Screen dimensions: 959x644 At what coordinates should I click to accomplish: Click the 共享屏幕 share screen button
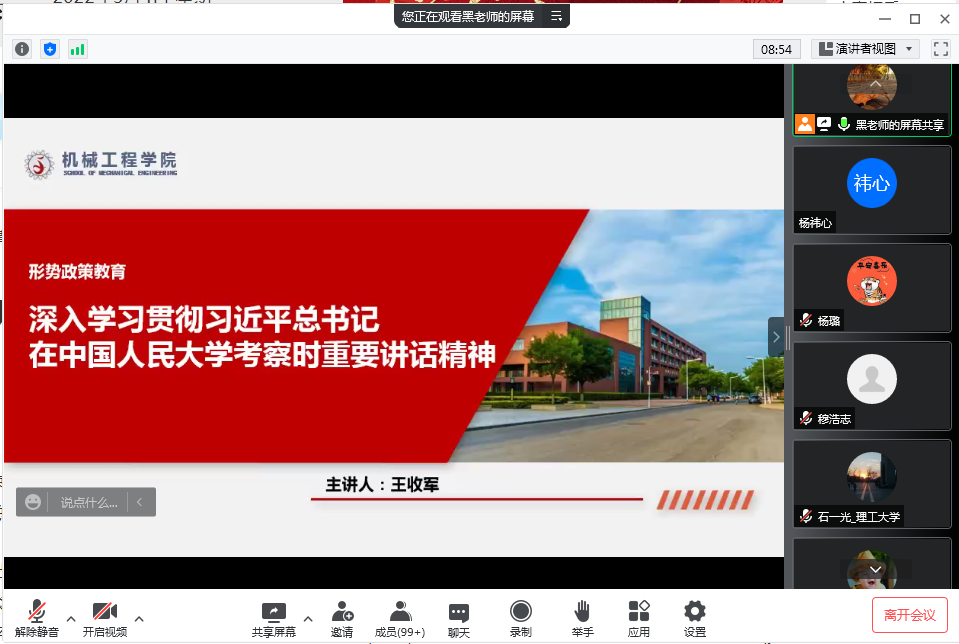tap(273, 618)
